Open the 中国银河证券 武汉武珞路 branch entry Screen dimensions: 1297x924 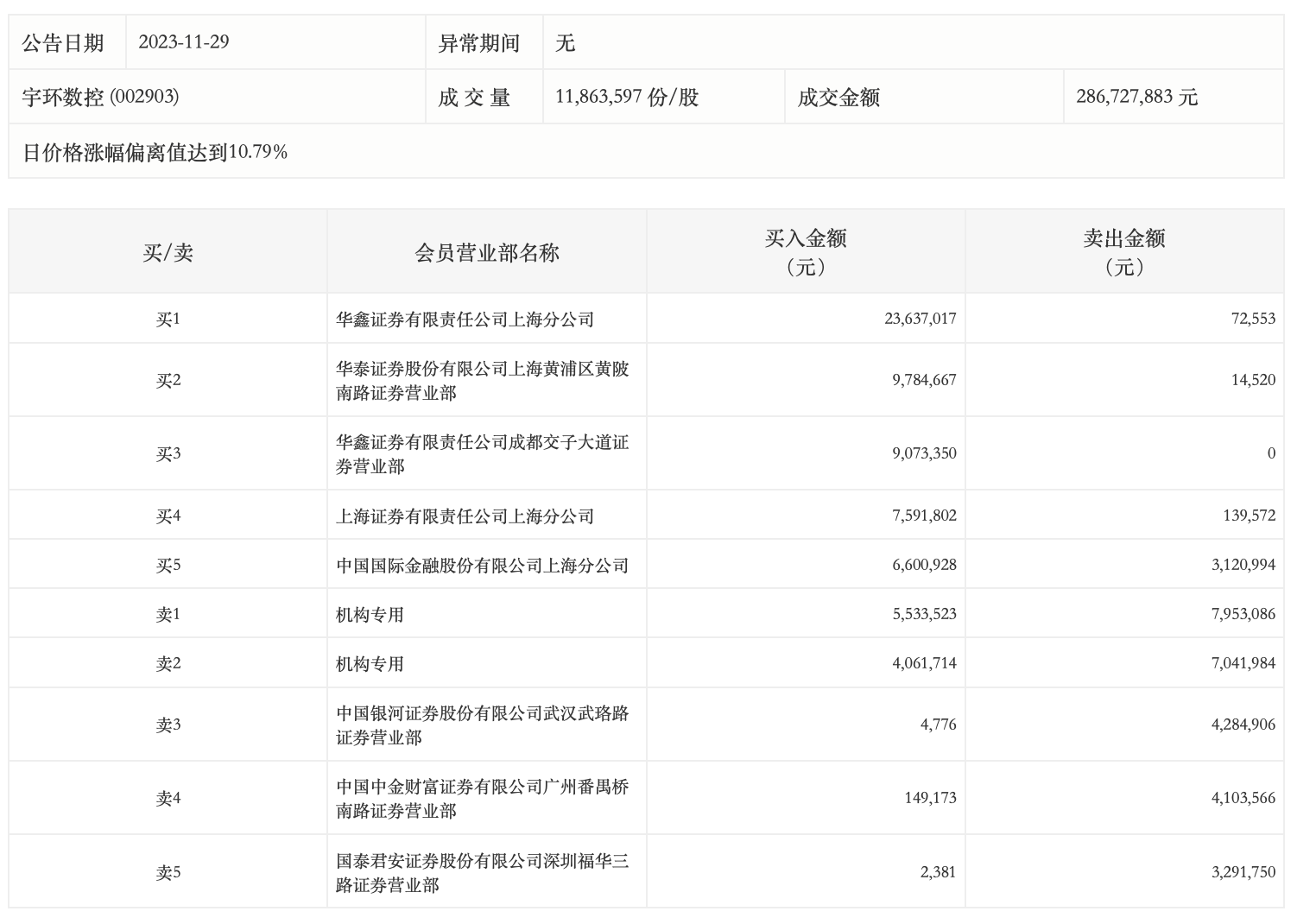483,725
